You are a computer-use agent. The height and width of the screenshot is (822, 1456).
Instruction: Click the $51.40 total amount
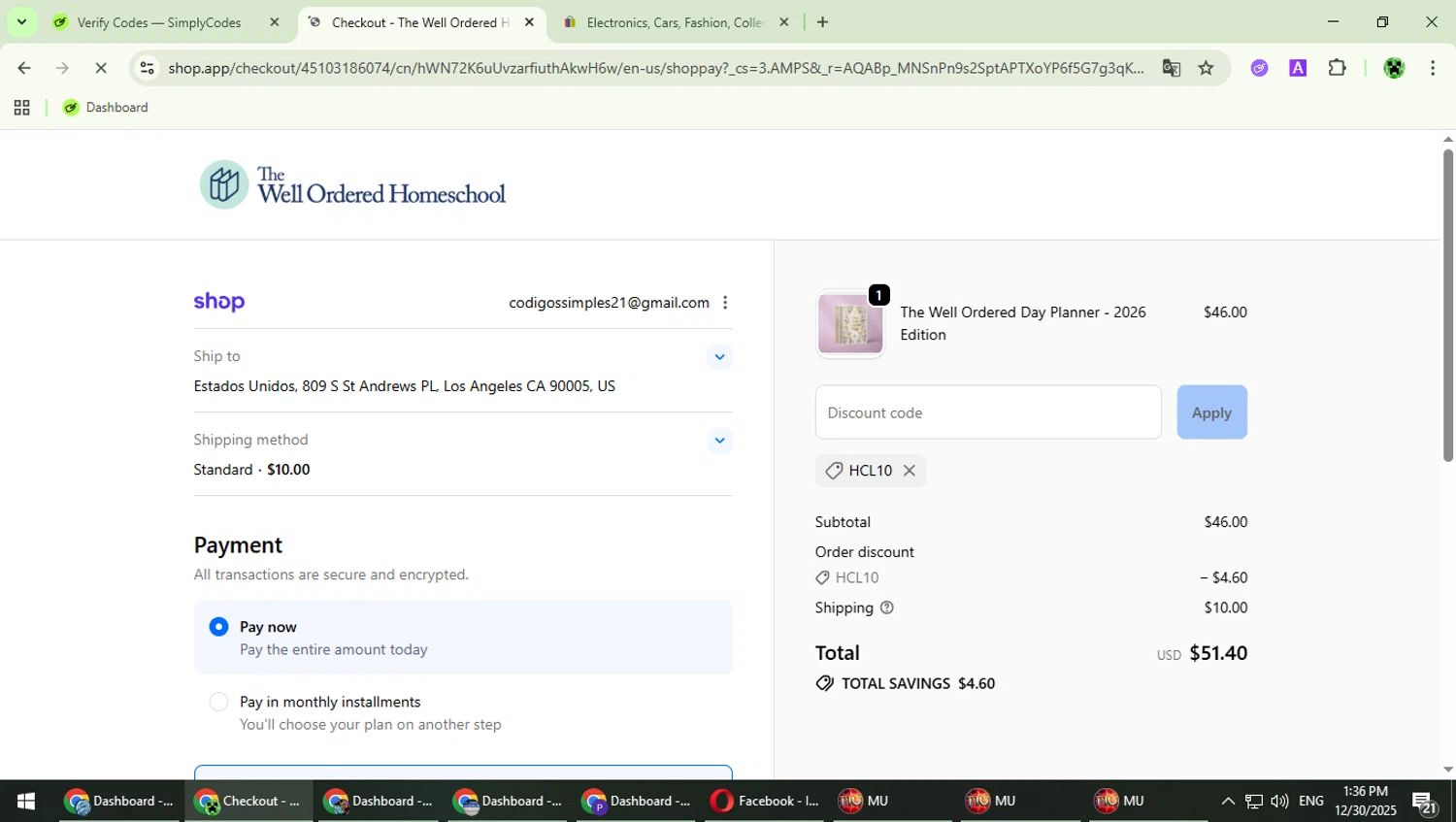click(1218, 653)
